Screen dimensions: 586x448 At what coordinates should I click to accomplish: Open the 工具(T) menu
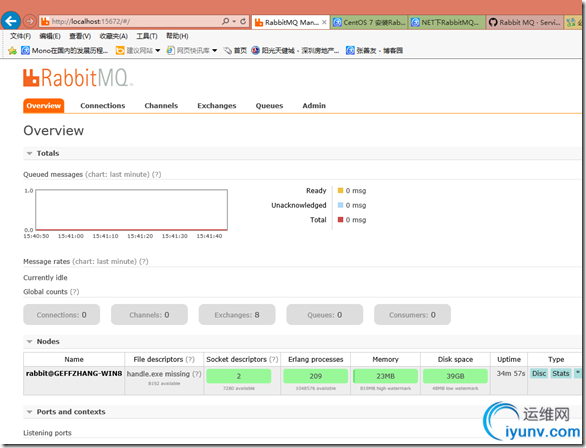coord(146,36)
